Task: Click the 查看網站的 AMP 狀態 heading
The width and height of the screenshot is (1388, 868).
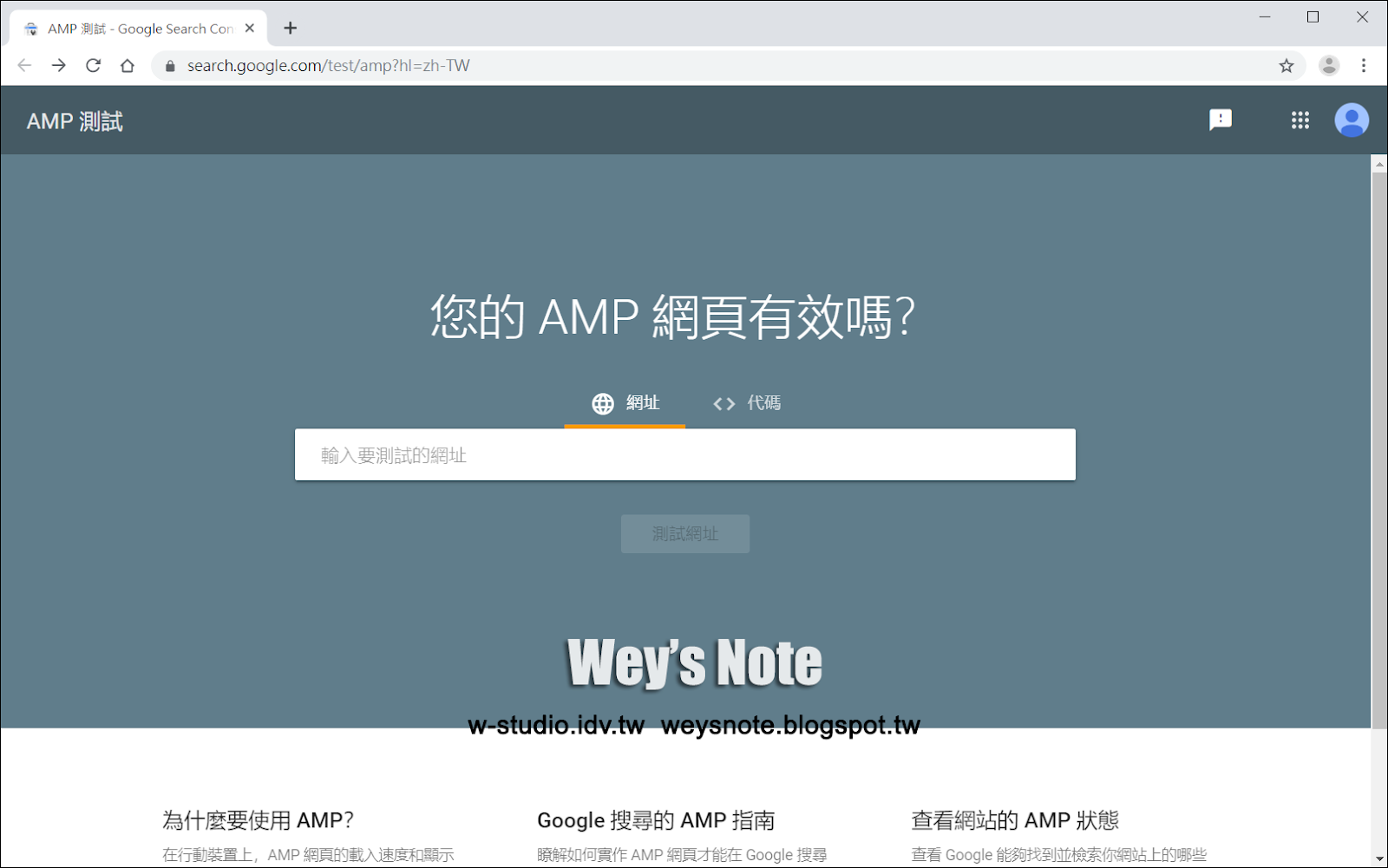Action: tap(1015, 820)
